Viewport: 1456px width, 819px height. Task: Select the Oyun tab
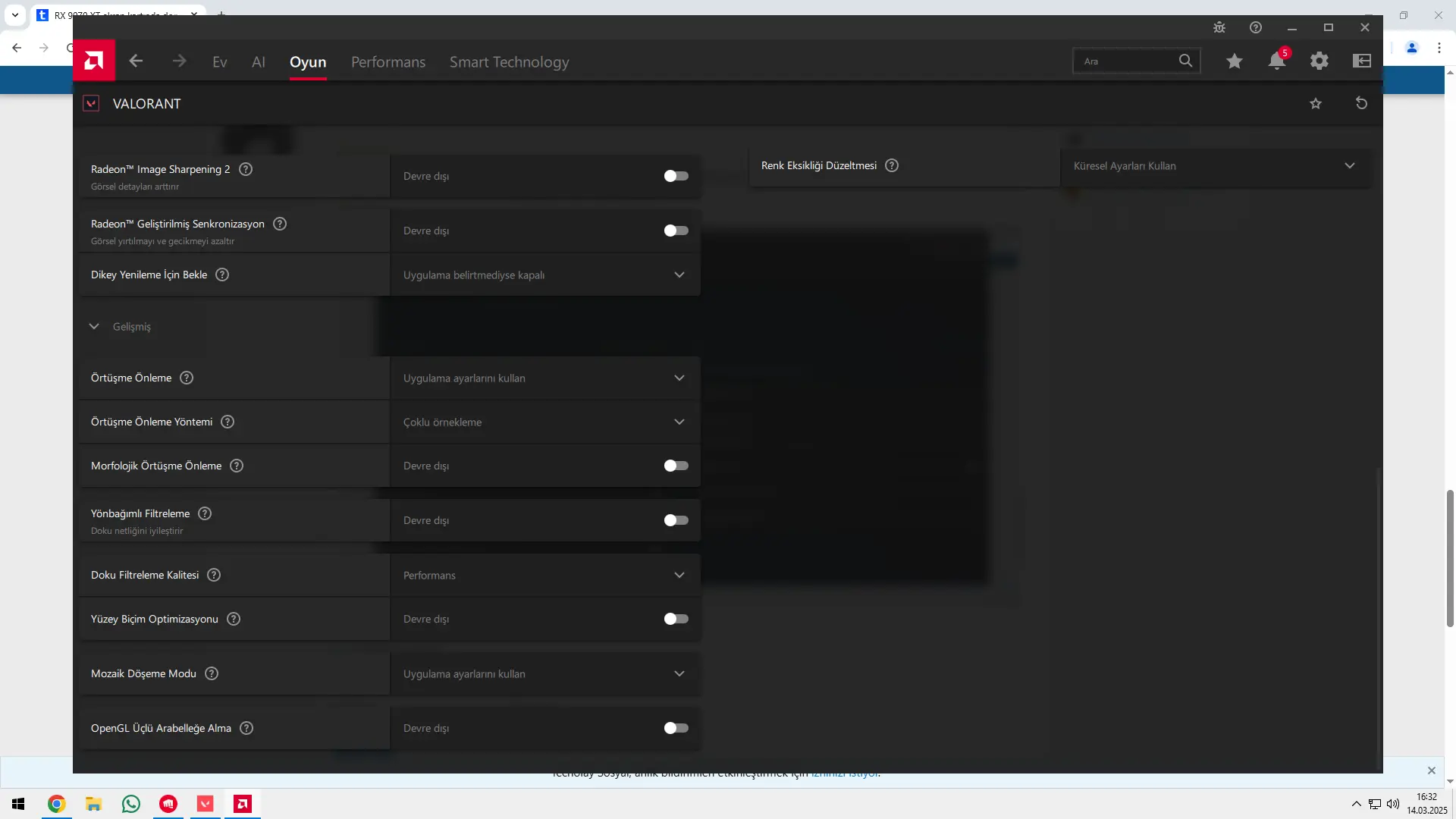tap(308, 62)
